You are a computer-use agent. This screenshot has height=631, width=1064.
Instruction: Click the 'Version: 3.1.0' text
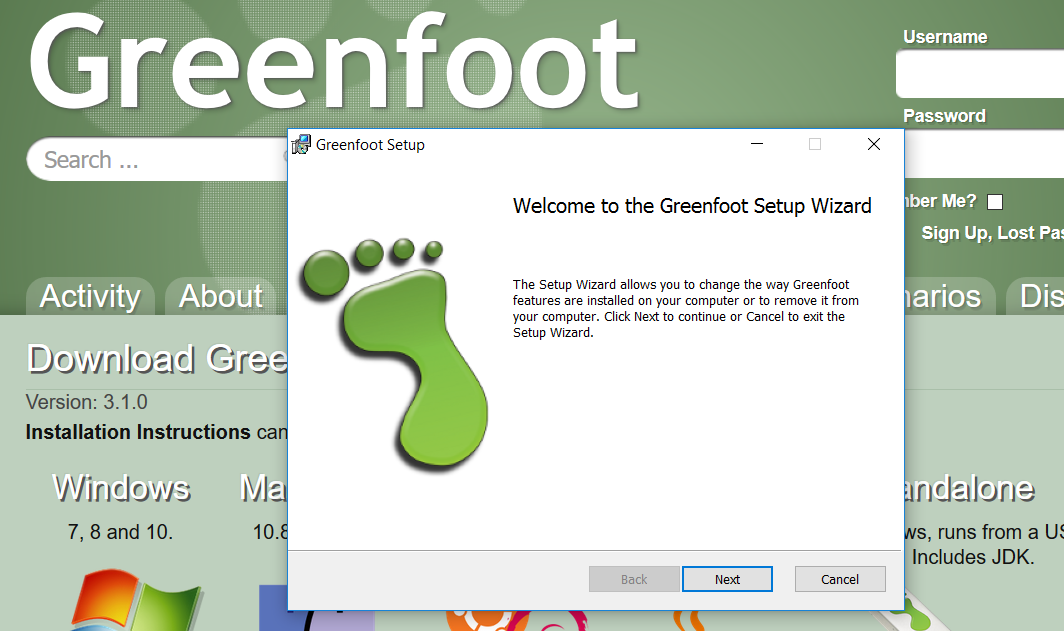tap(87, 402)
